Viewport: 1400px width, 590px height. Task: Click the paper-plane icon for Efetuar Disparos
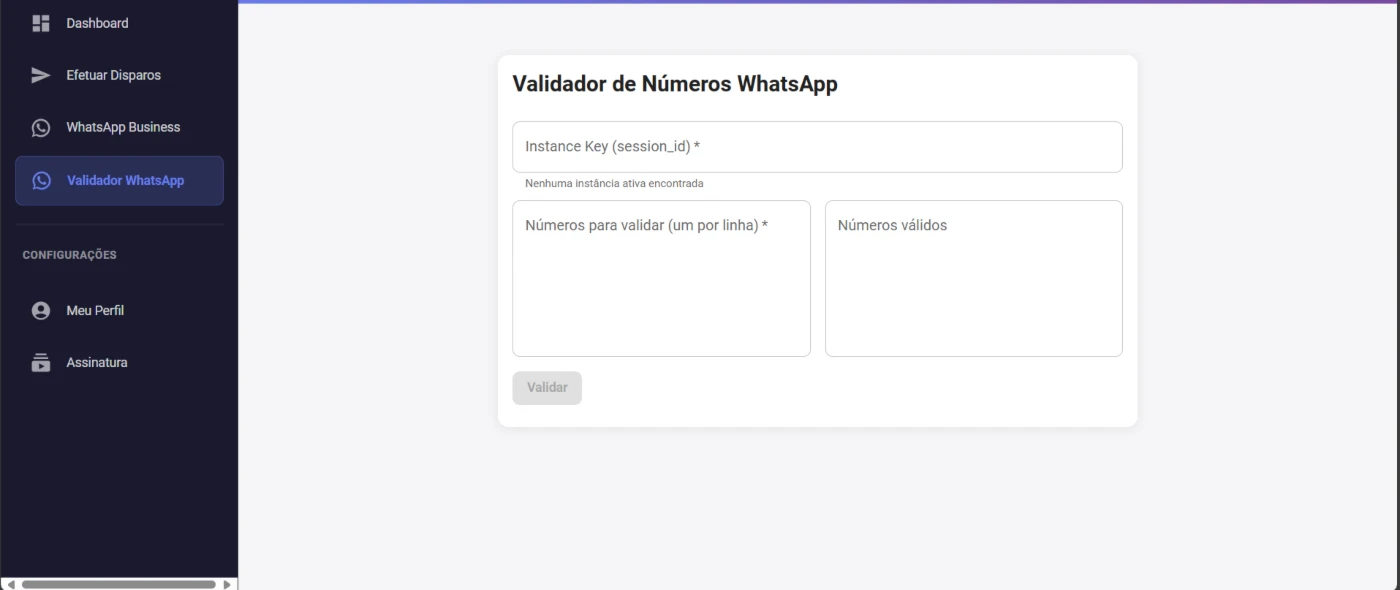41,75
